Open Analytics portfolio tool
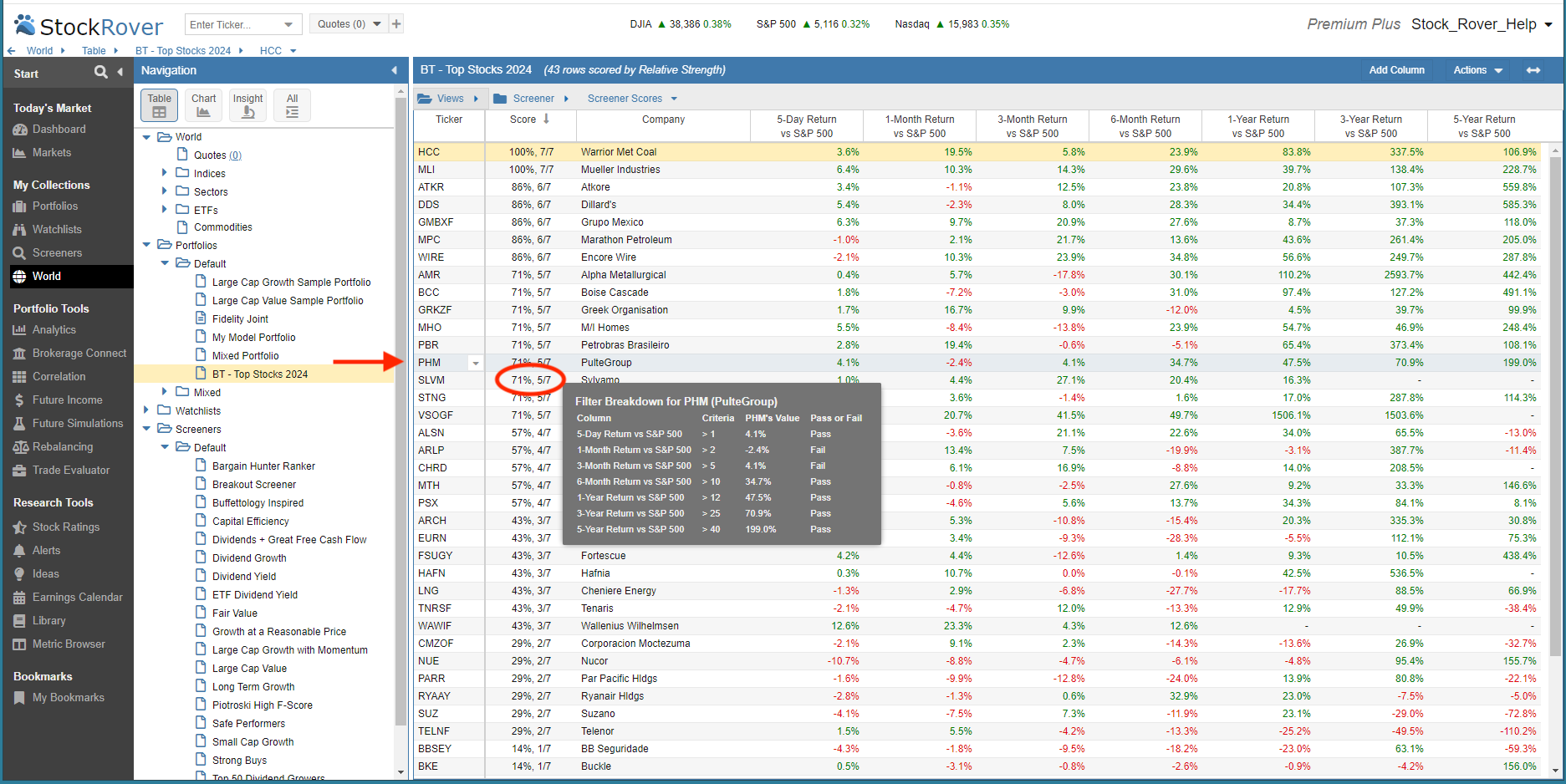 (x=54, y=330)
